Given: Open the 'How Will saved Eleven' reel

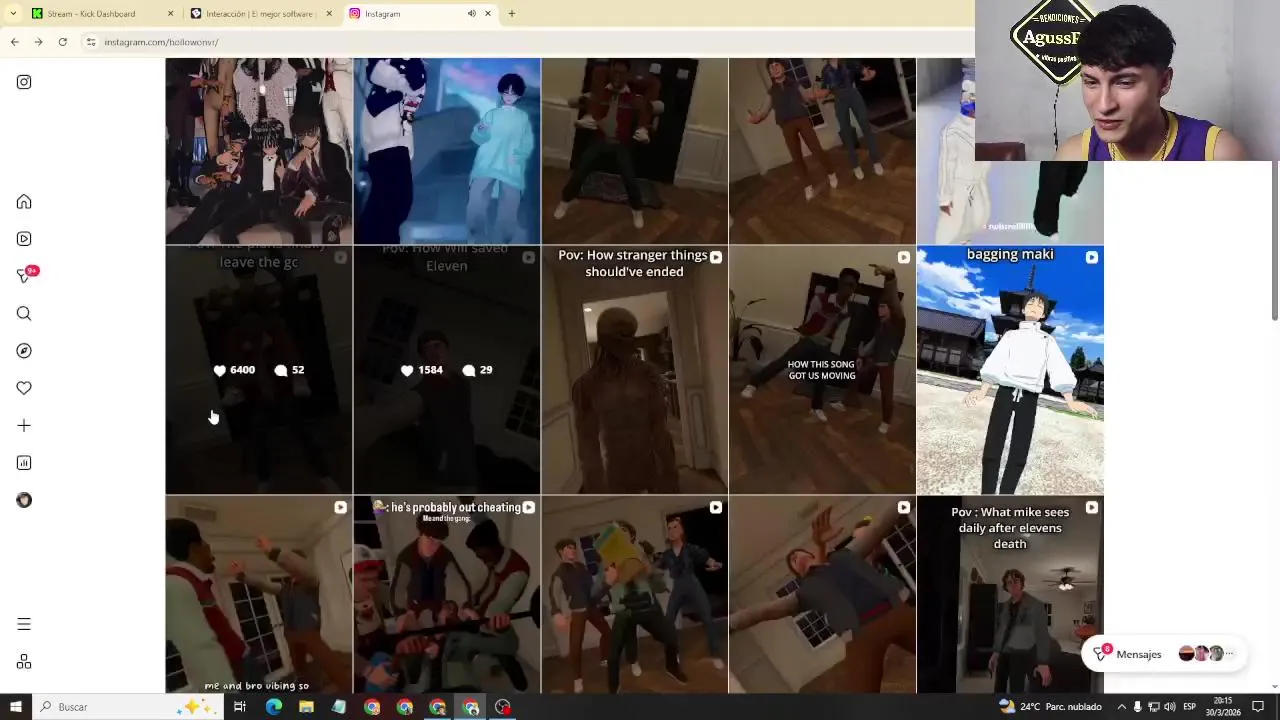Looking at the screenshot, I should [x=447, y=370].
